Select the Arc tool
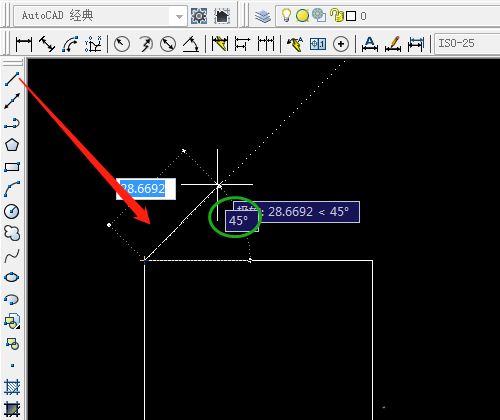 [x=12, y=189]
